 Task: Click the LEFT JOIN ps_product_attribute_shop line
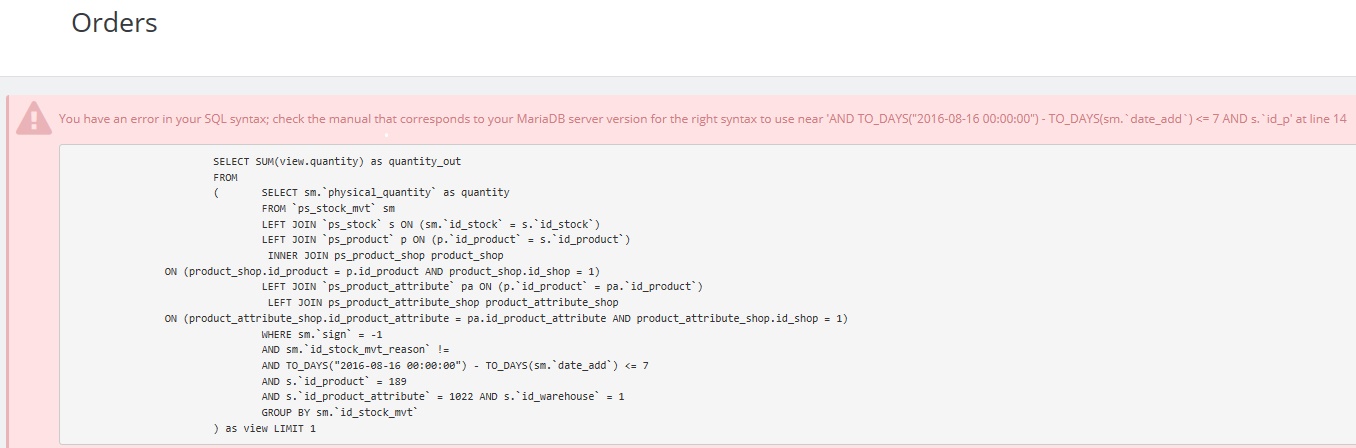pyautogui.click(x=443, y=302)
